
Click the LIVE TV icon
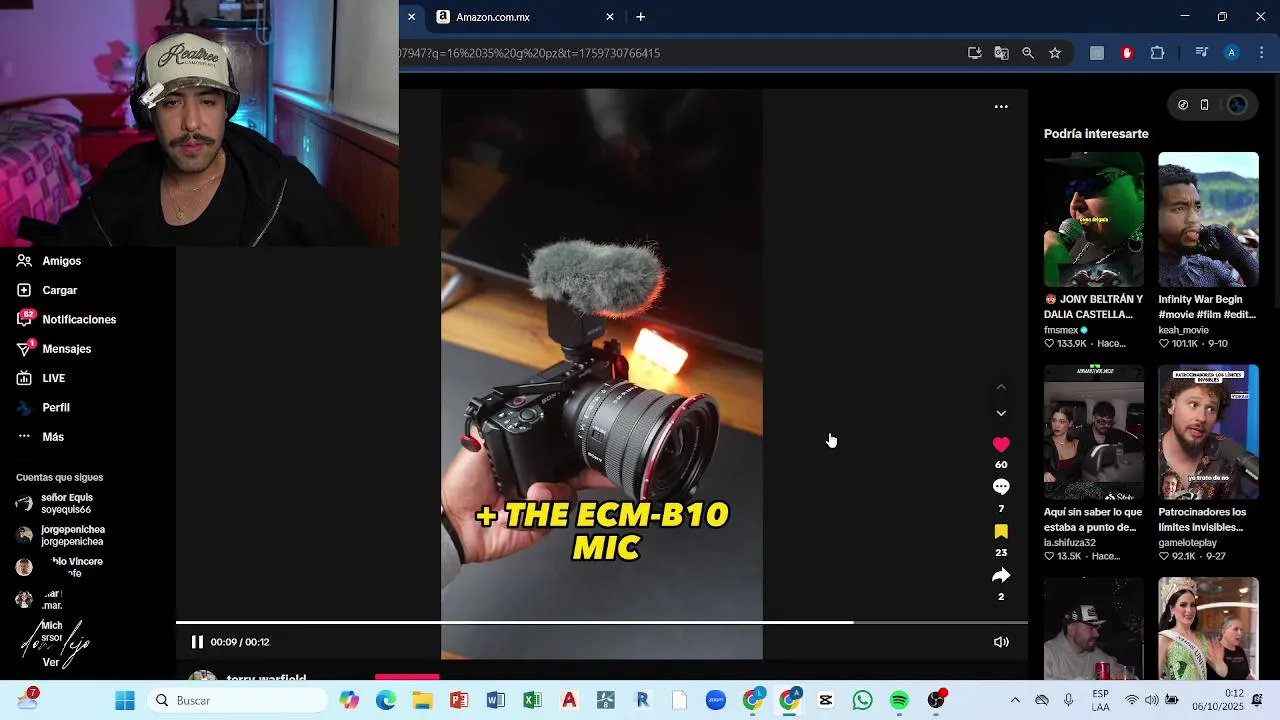click(24, 378)
